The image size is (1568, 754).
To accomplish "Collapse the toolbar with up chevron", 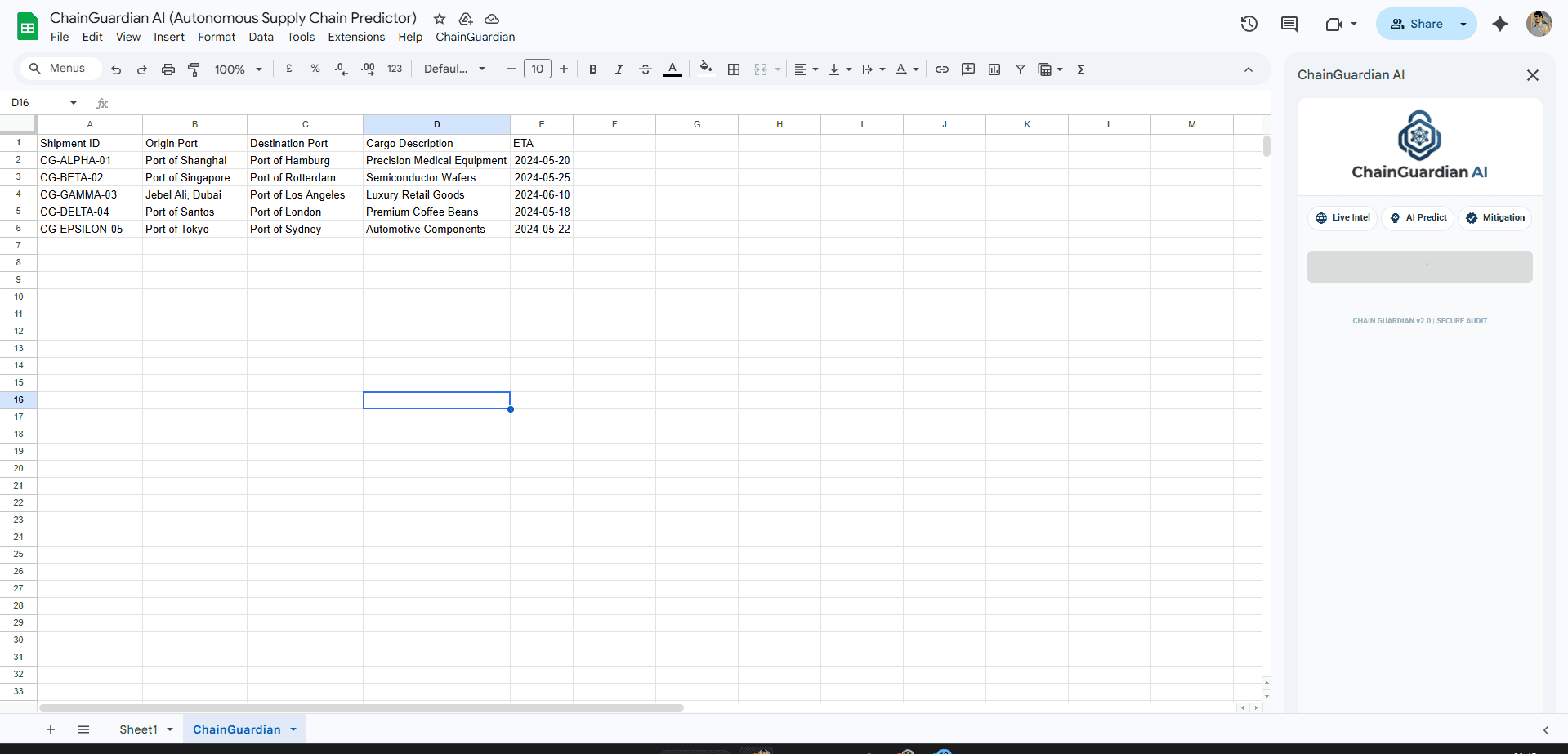I will pos(1249,69).
